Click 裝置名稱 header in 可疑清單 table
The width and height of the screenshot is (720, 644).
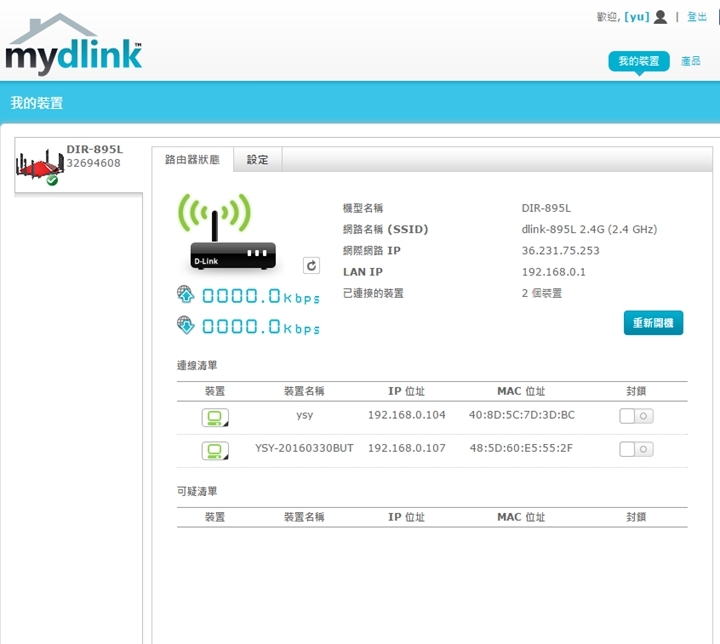pos(304,517)
